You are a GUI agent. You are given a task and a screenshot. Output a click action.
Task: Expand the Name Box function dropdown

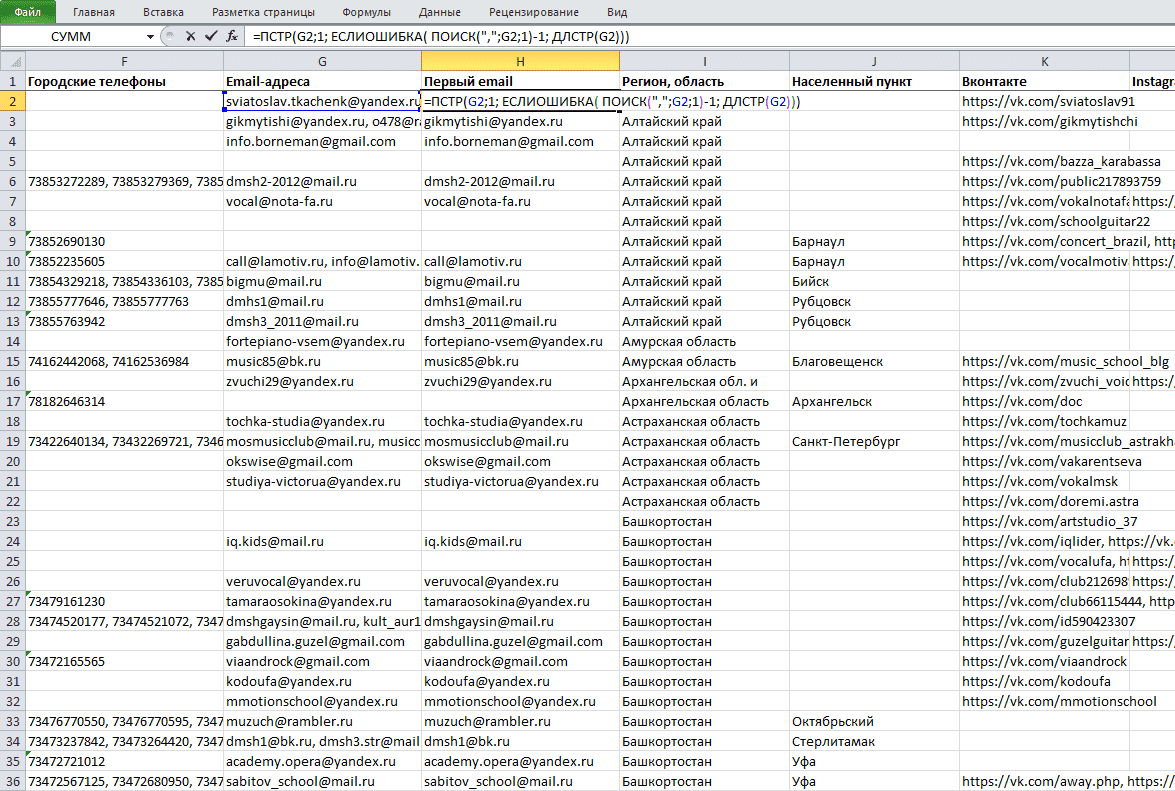click(x=151, y=36)
